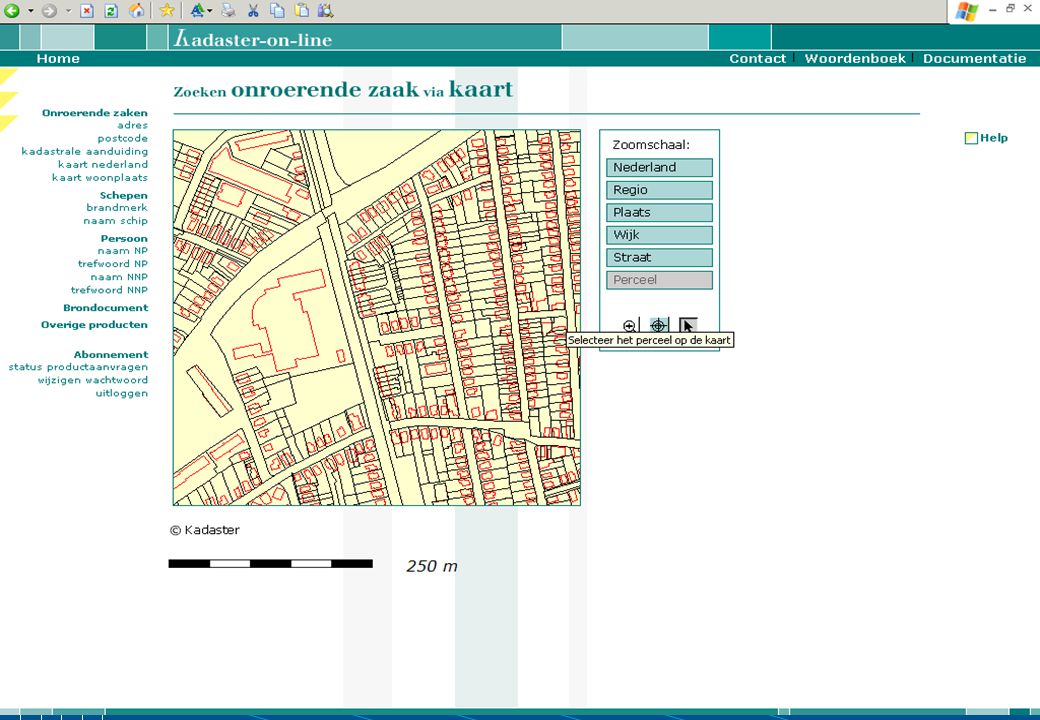Open the naam schip search link

coord(115,221)
